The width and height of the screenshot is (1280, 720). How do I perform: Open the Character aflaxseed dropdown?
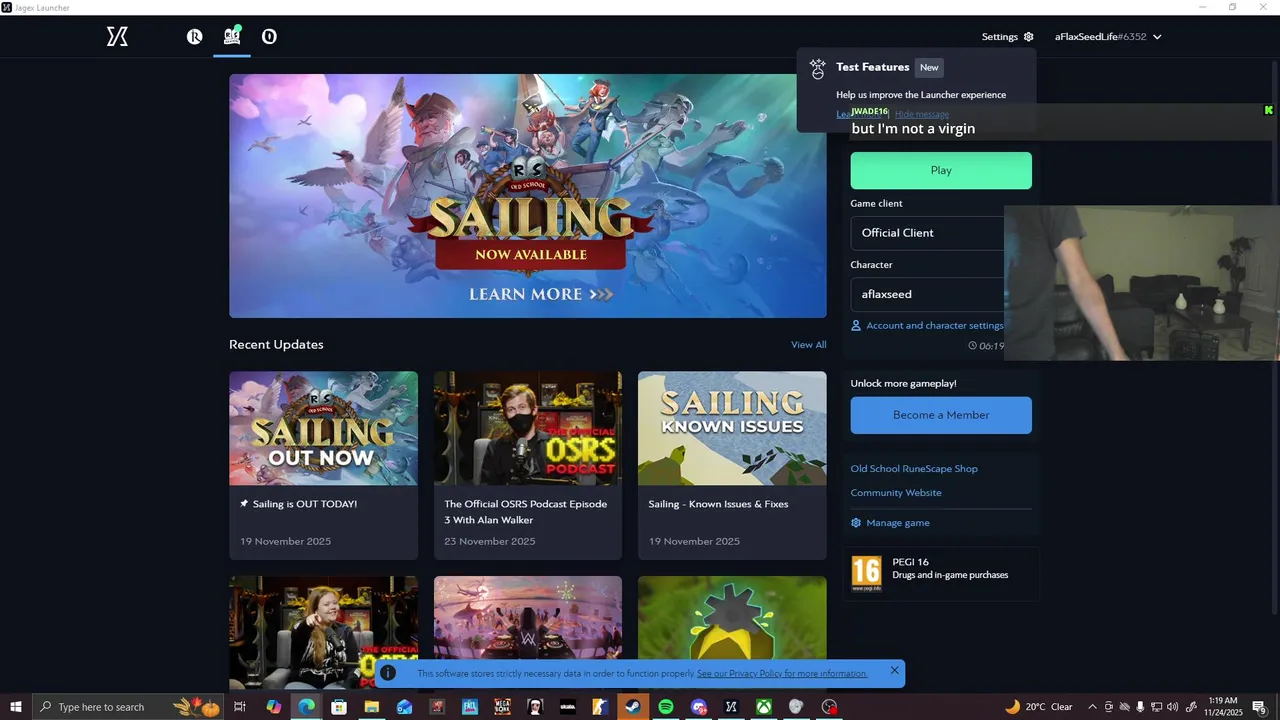928,294
